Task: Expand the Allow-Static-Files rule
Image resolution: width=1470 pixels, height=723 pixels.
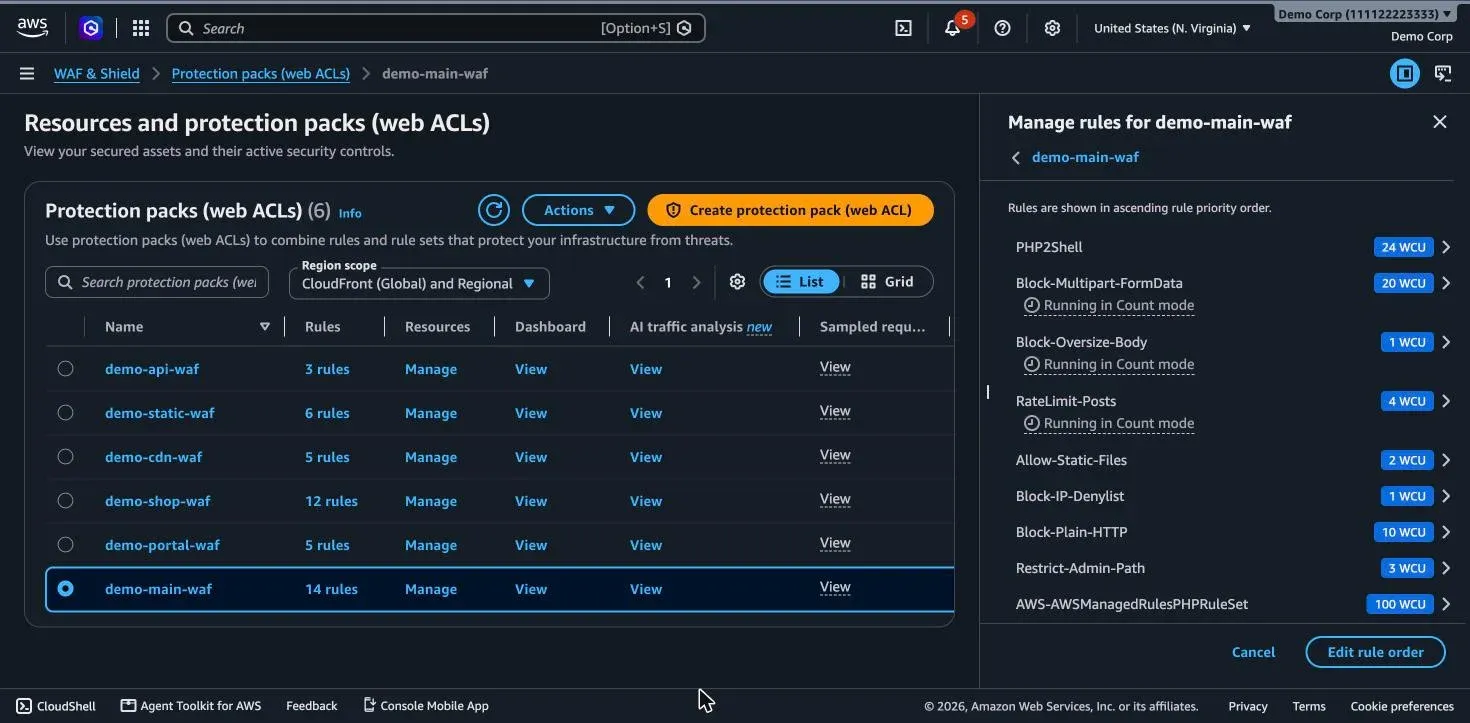Action: pyautogui.click(x=1445, y=460)
